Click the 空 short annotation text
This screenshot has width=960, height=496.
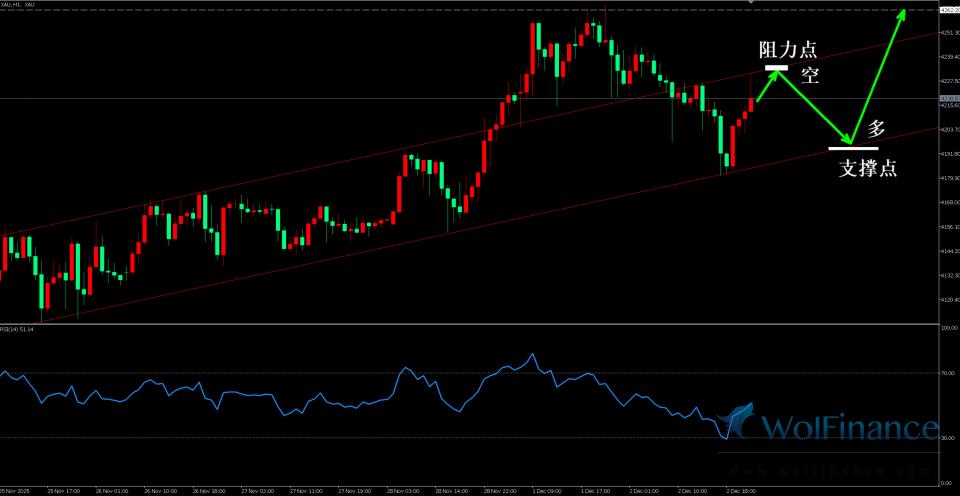(810, 78)
